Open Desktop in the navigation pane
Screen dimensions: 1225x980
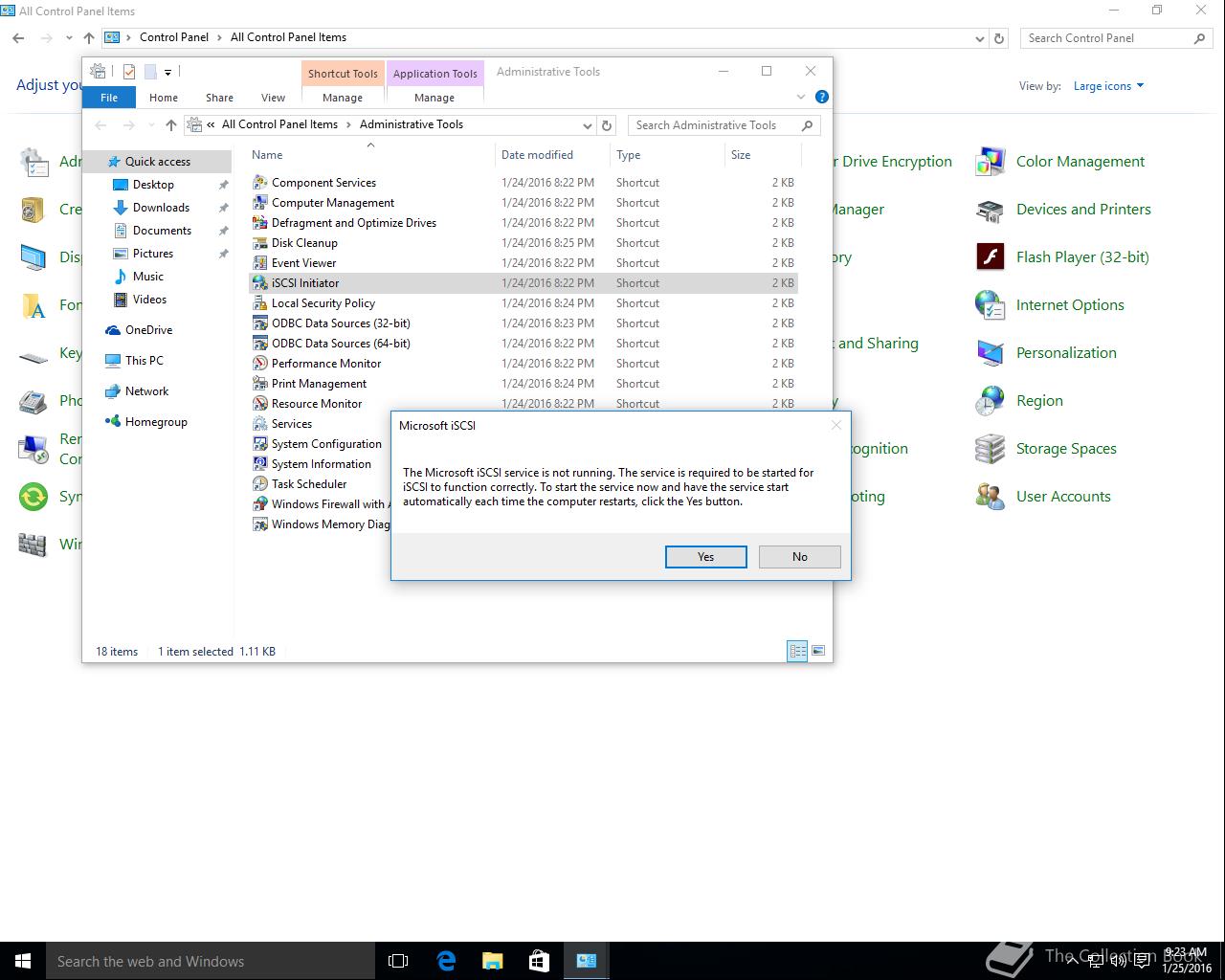(x=153, y=185)
